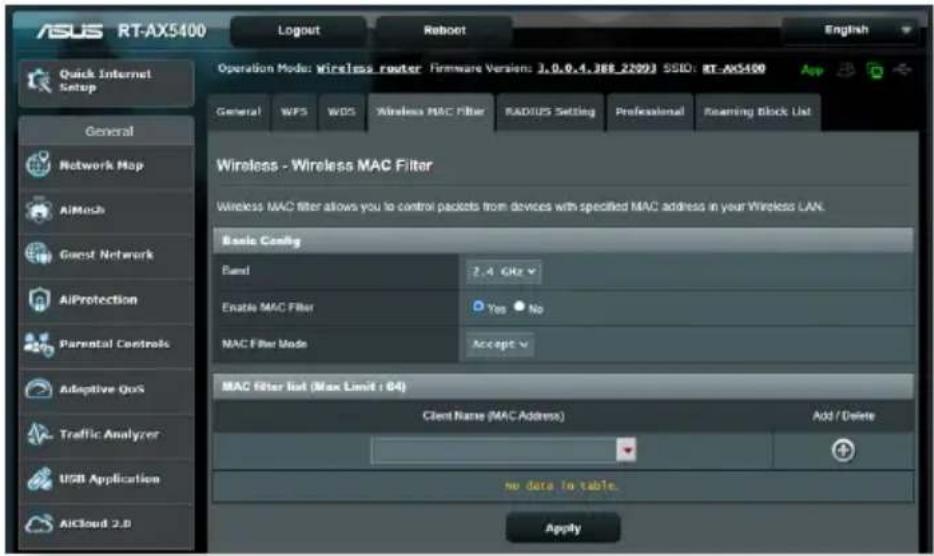Image resolution: width=934 pixels, height=556 pixels.
Task: Select Yes for Enable MAC Filter
Action: [478, 306]
